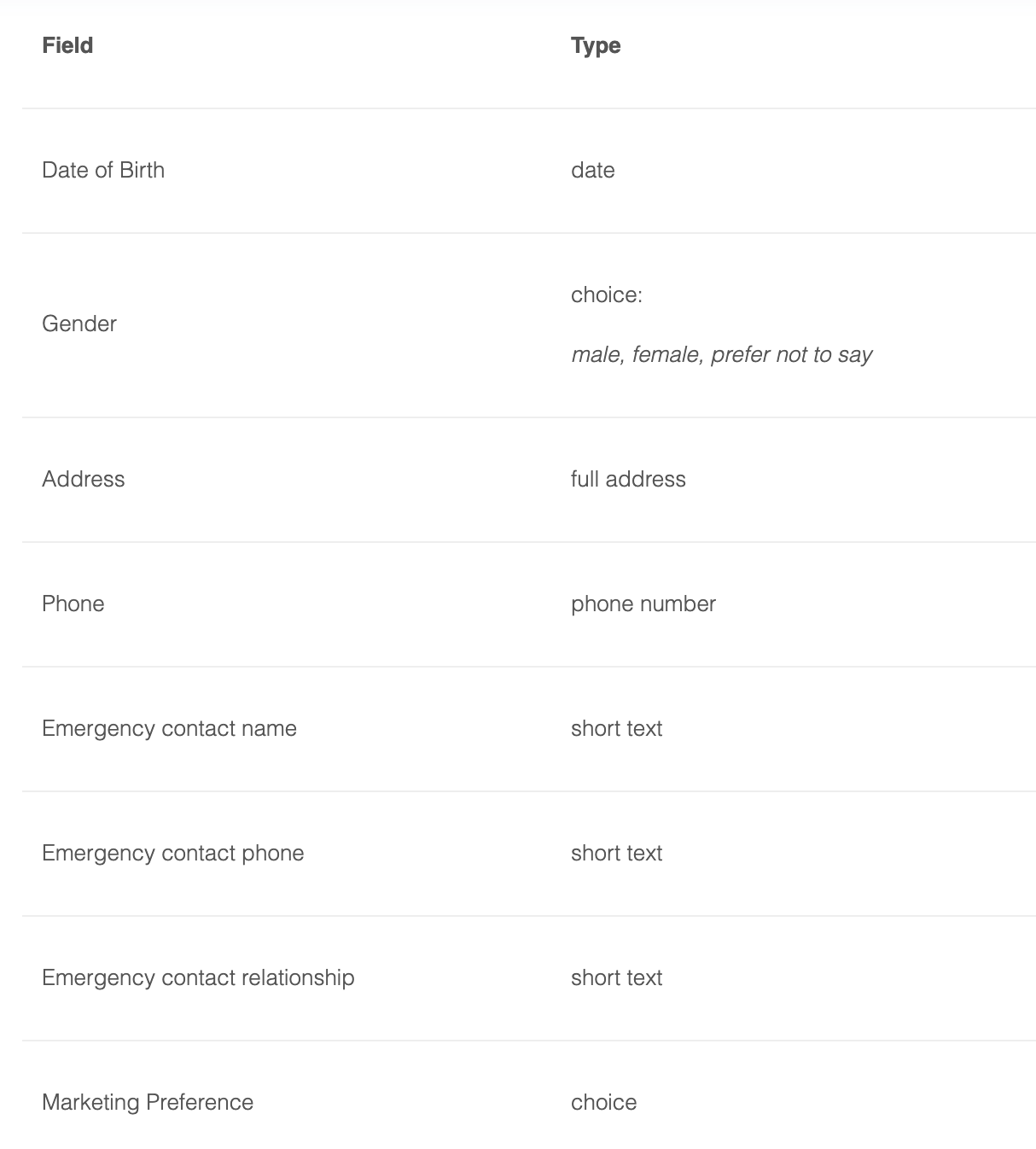Click 'short text' for Emergency contact name
The image size is (1036, 1149).
617,728
